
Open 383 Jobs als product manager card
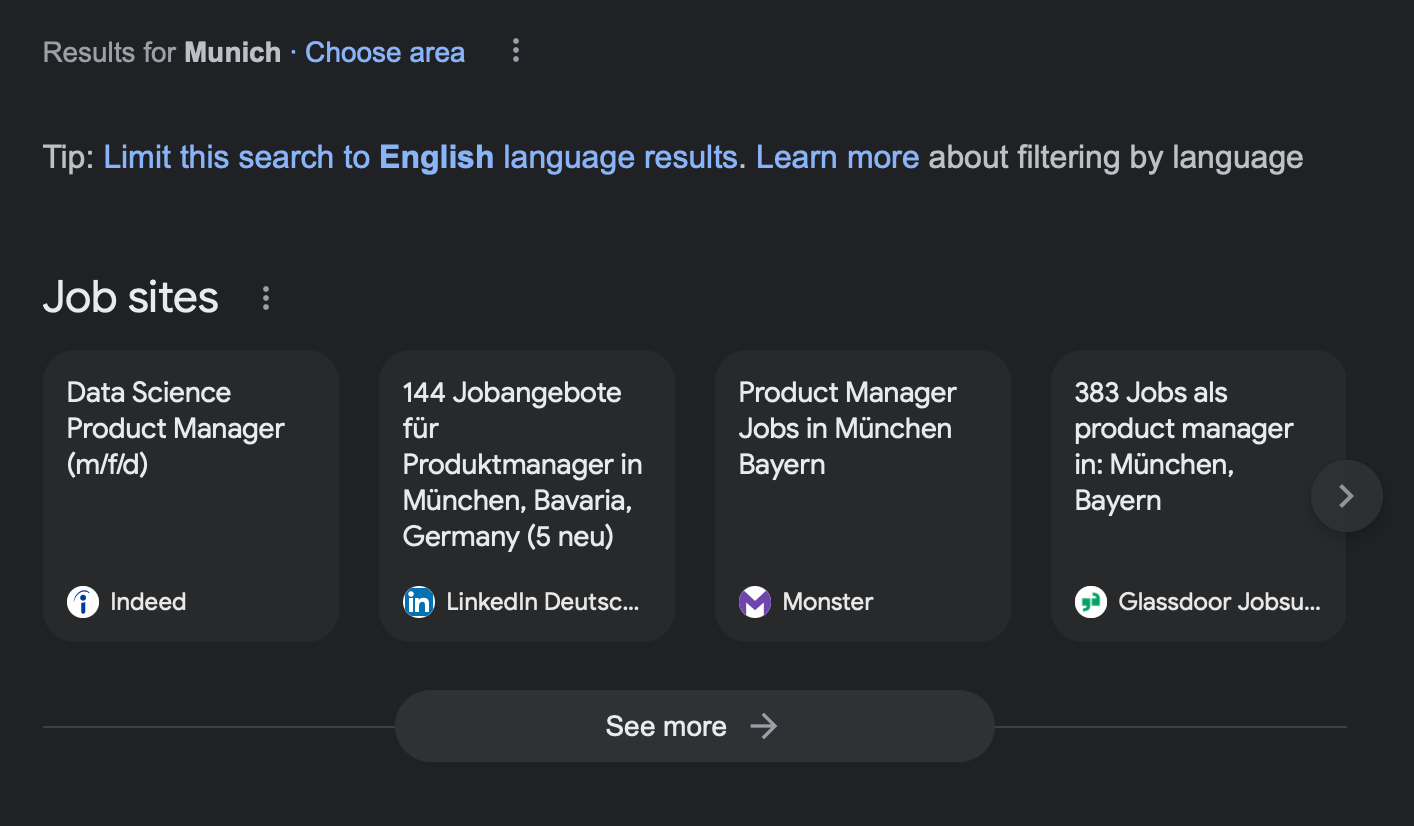click(x=1184, y=447)
